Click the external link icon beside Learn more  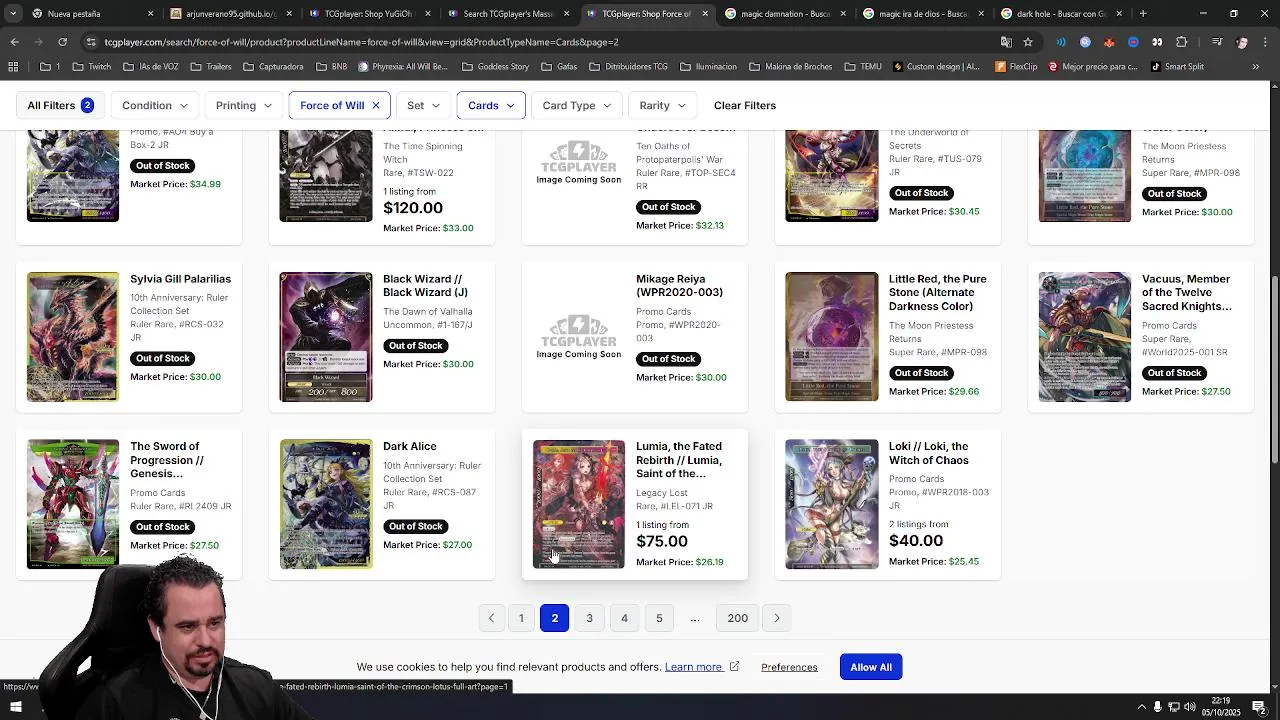pos(734,667)
